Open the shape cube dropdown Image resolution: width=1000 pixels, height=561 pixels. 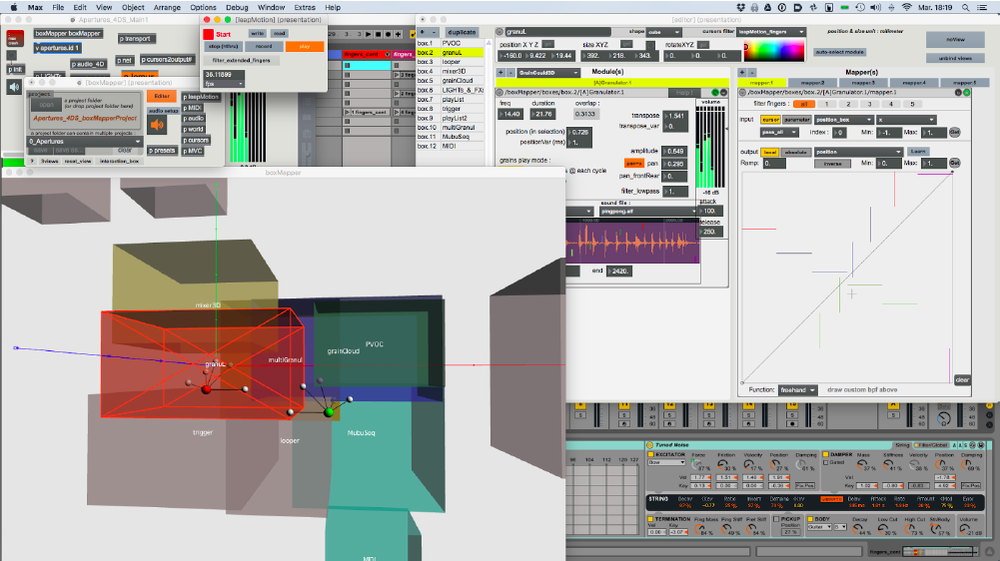tap(664, 32)
